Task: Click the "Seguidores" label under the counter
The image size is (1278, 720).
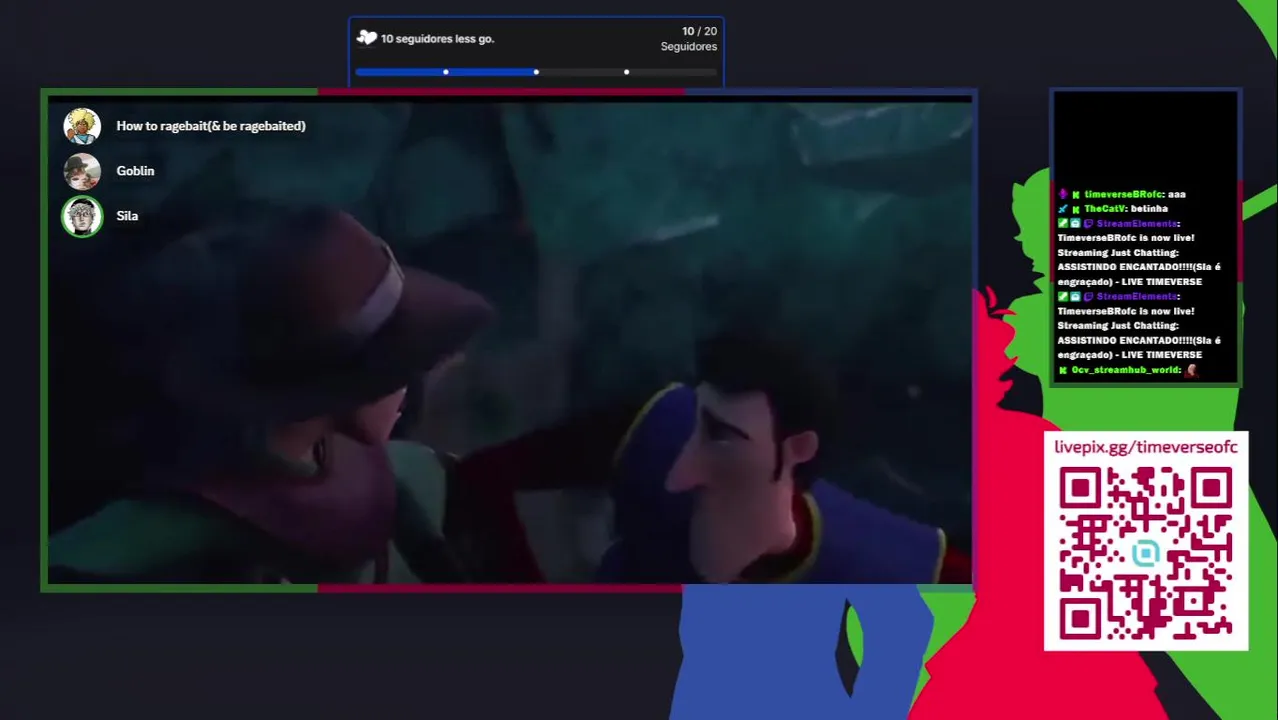Action: pos(688,46)
